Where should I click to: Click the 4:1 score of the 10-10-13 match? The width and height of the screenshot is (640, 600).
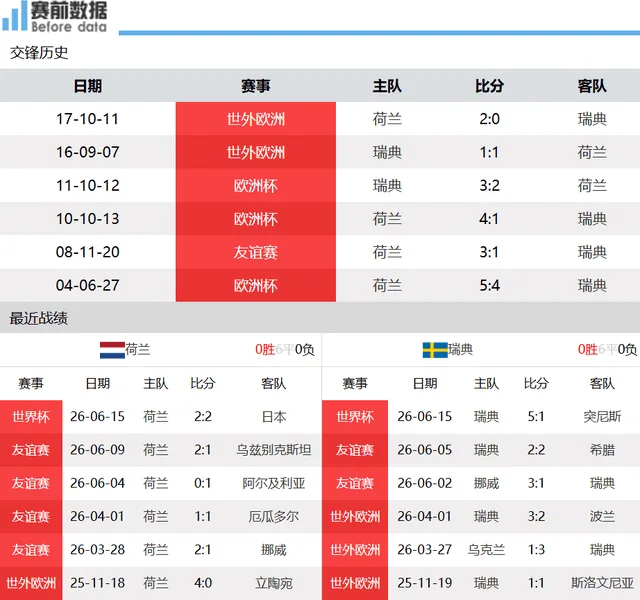tap(489, 219)
